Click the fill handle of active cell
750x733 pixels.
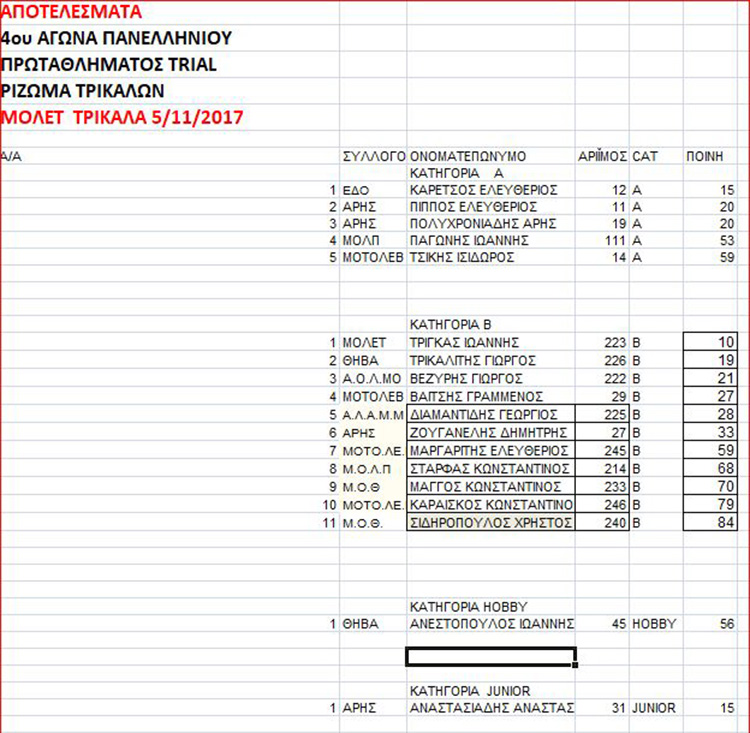[x=575, y=665]
